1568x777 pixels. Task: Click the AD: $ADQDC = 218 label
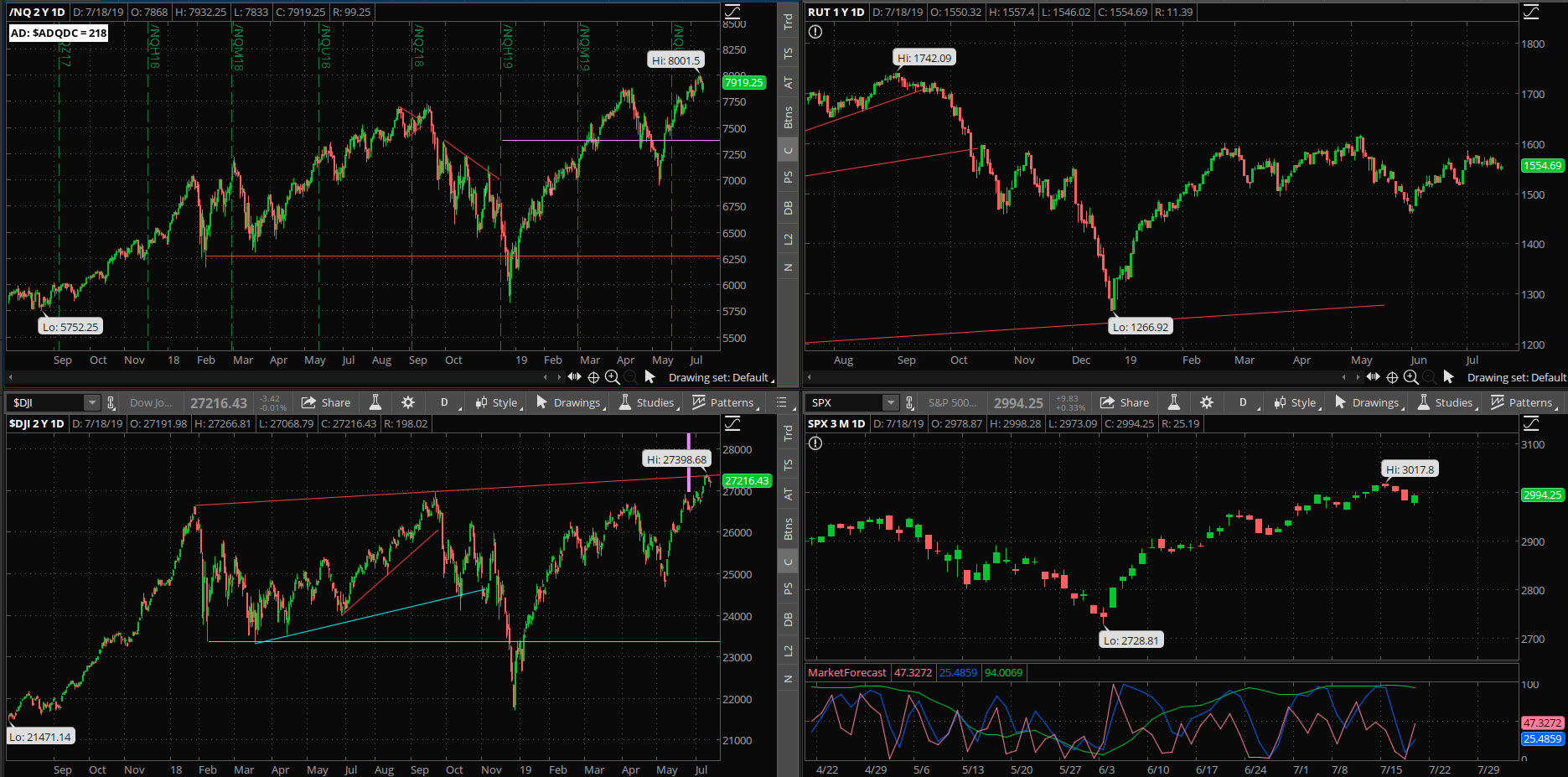[59, 33]
